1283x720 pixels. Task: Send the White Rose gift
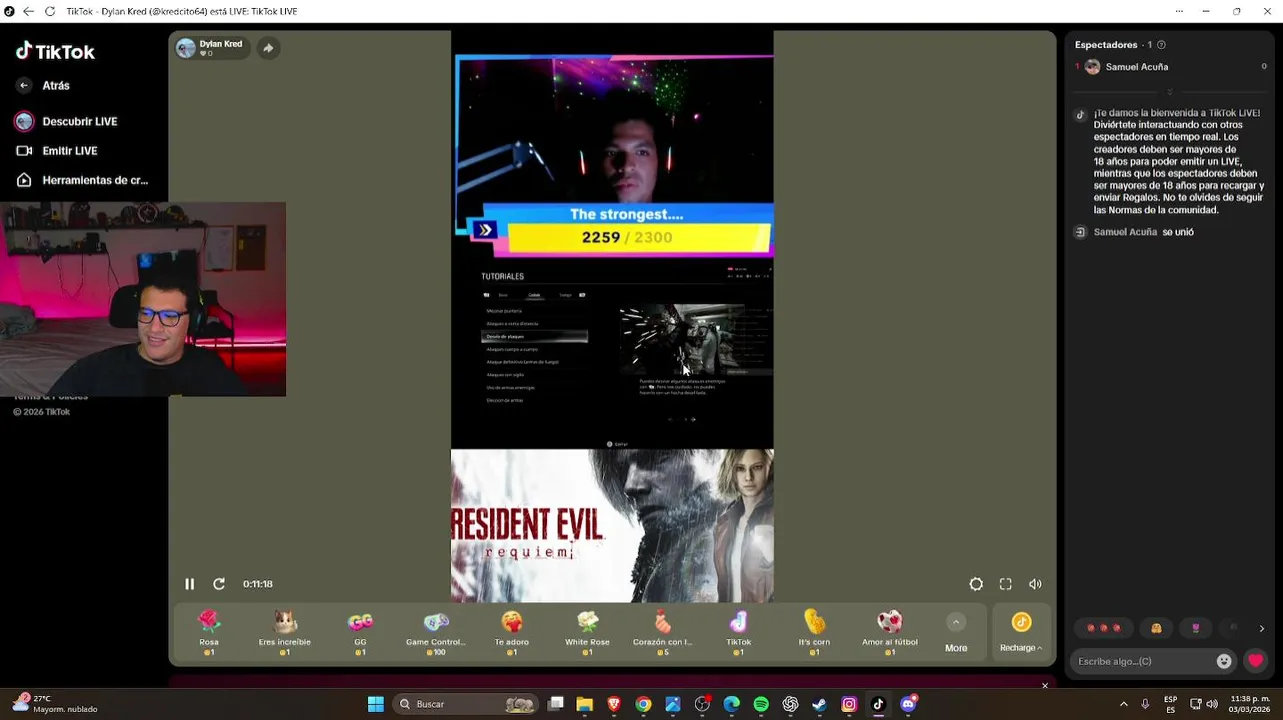tap(587, 633)
